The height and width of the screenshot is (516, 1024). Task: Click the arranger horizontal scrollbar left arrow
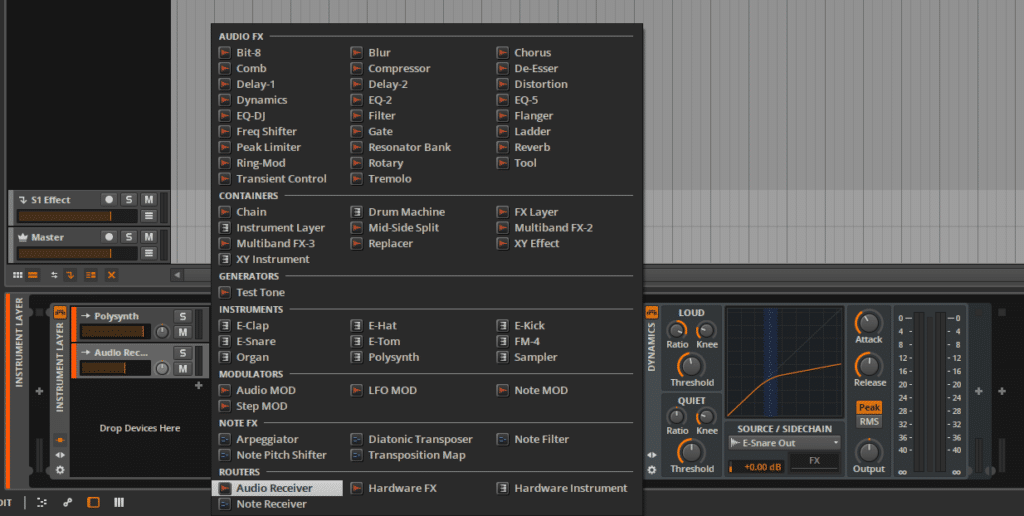click(177, 275)
